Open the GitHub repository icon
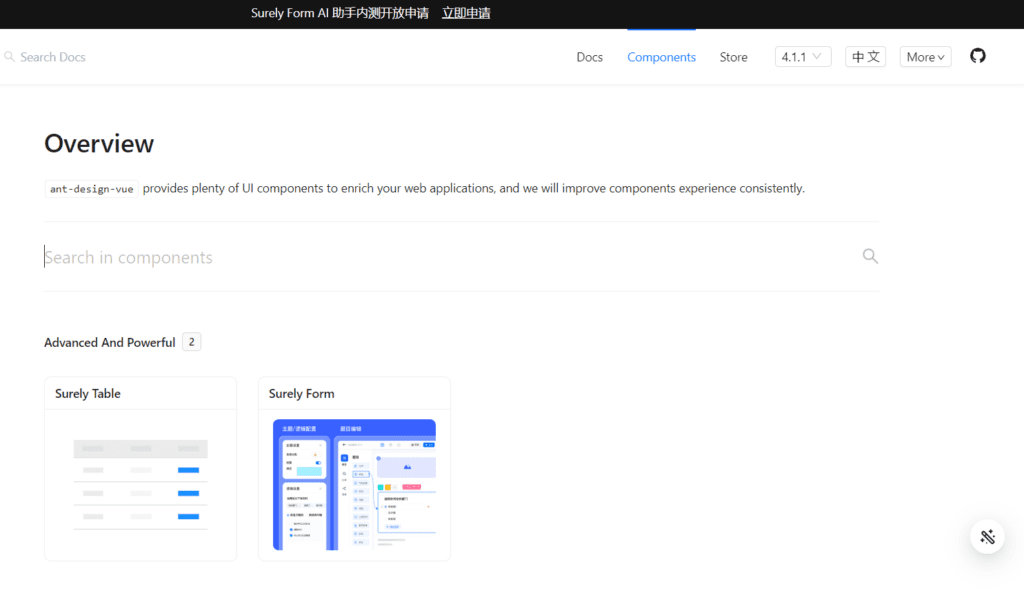1024x591 pixels. [x=977, y=56]
